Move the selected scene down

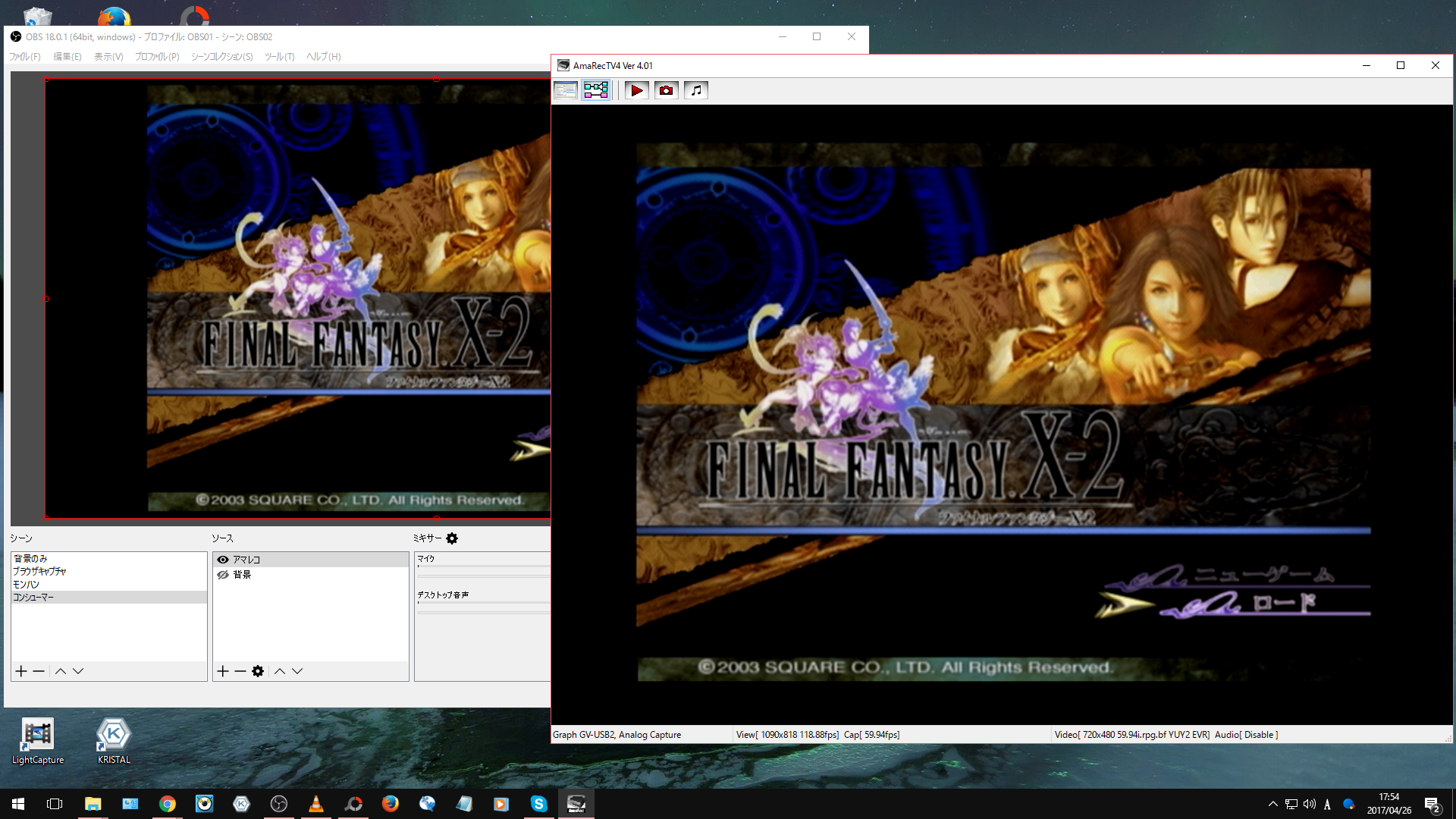click(78, 671)
